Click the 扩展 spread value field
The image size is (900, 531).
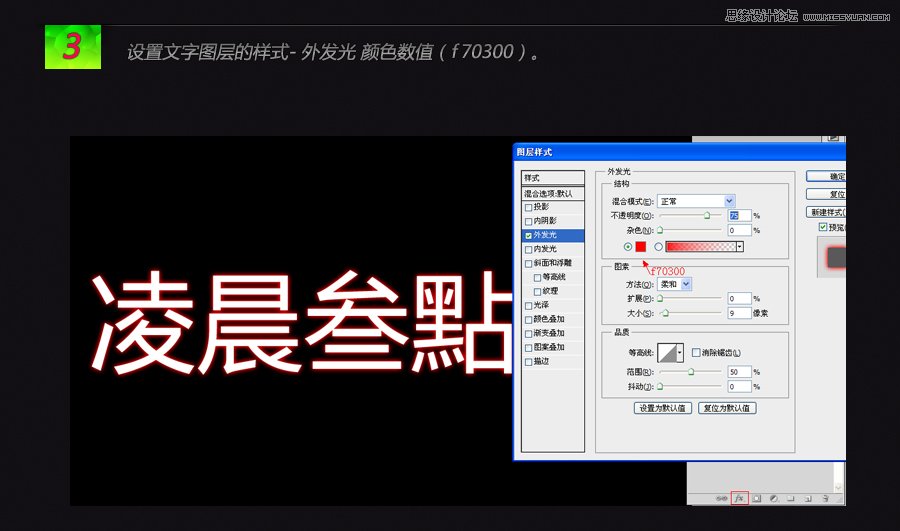[739, 299]
